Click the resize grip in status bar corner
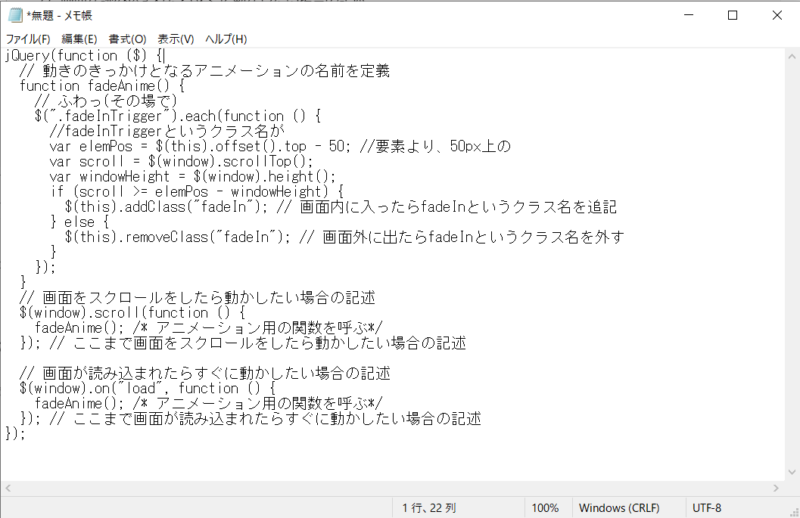Viewport: 800px width, 518px height. (x=794, y=512)
